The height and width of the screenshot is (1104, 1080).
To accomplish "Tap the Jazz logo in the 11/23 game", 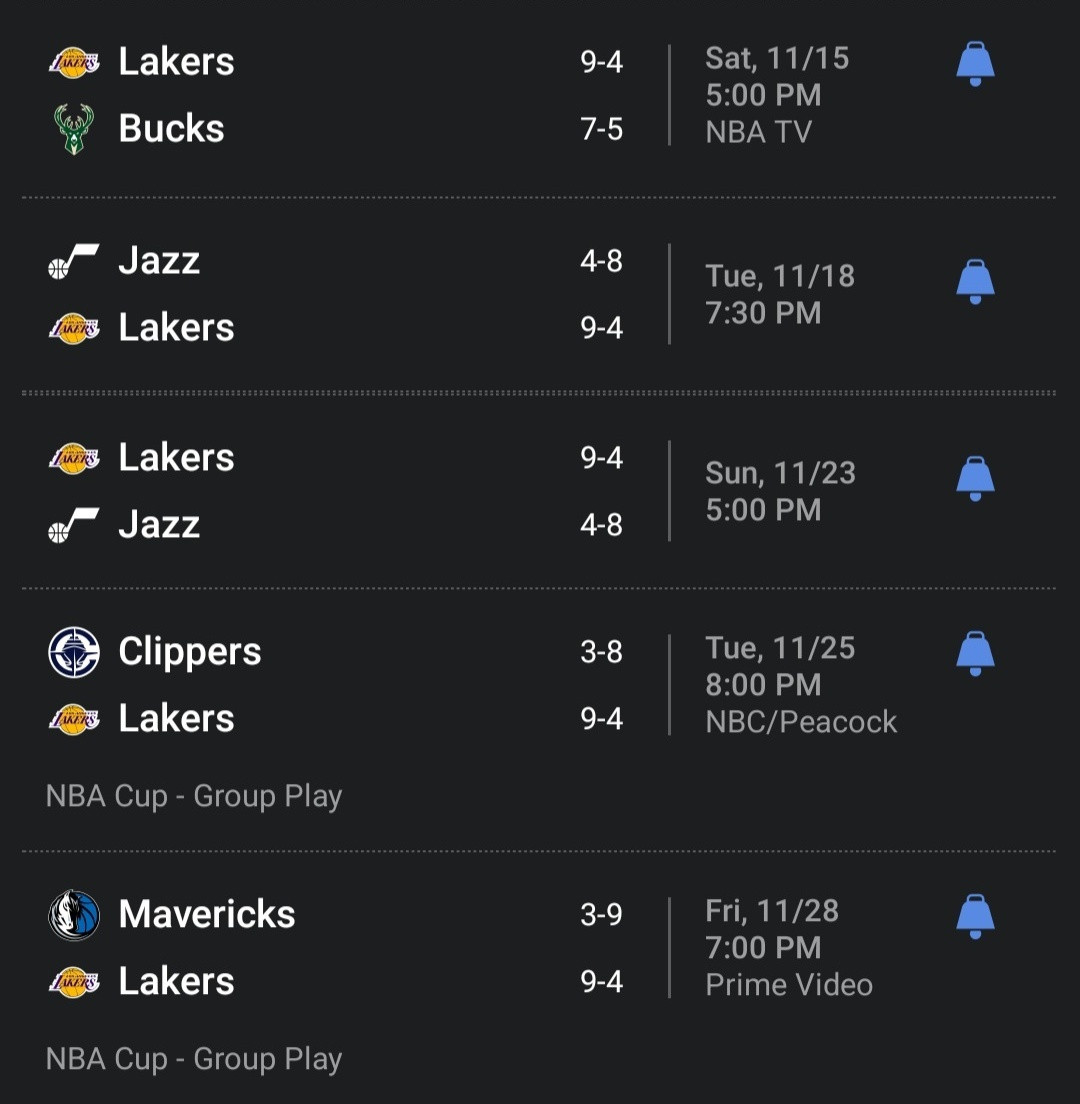I will point(74,525).
